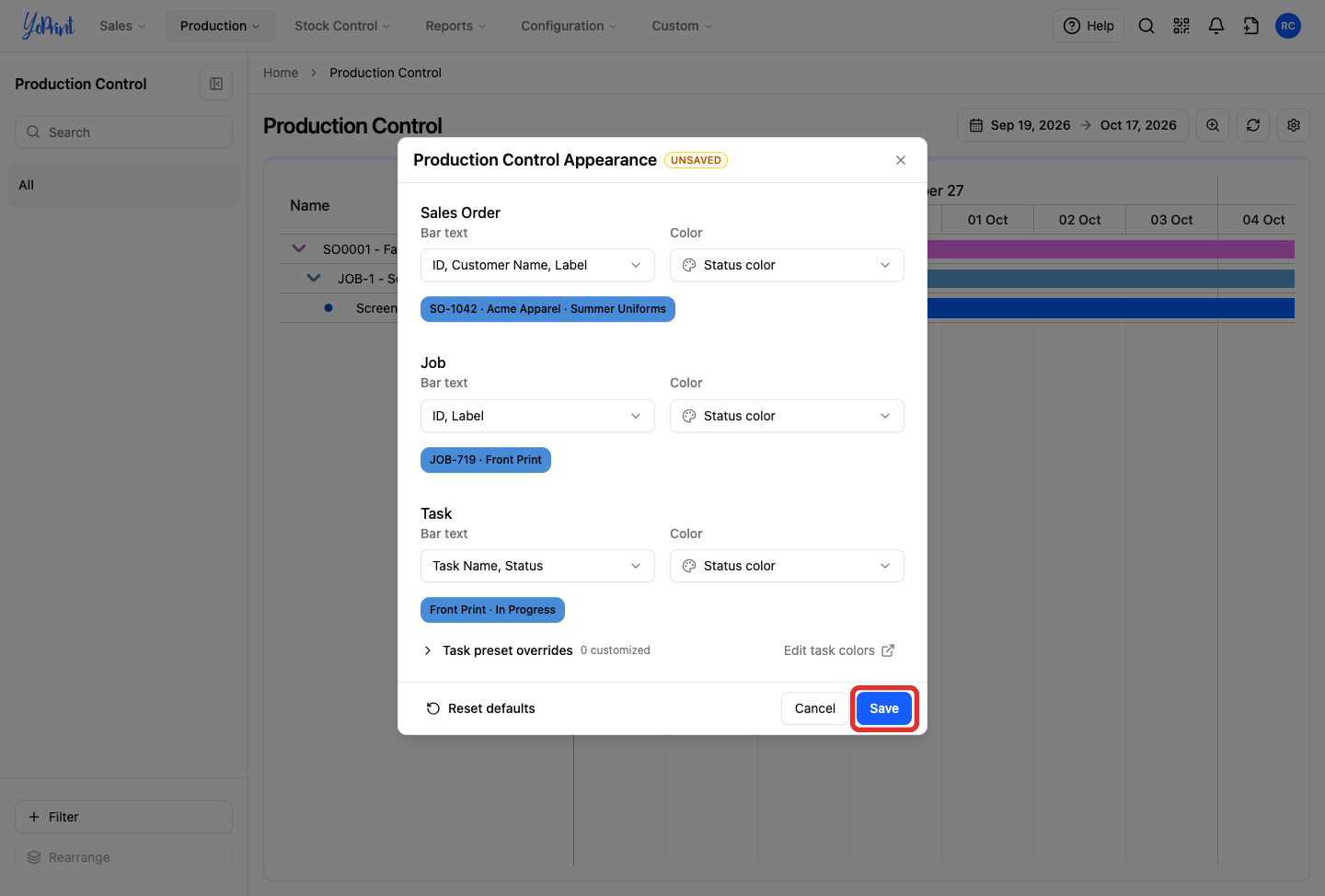
Task: Open the Custom menu
Action: (682, 26)
